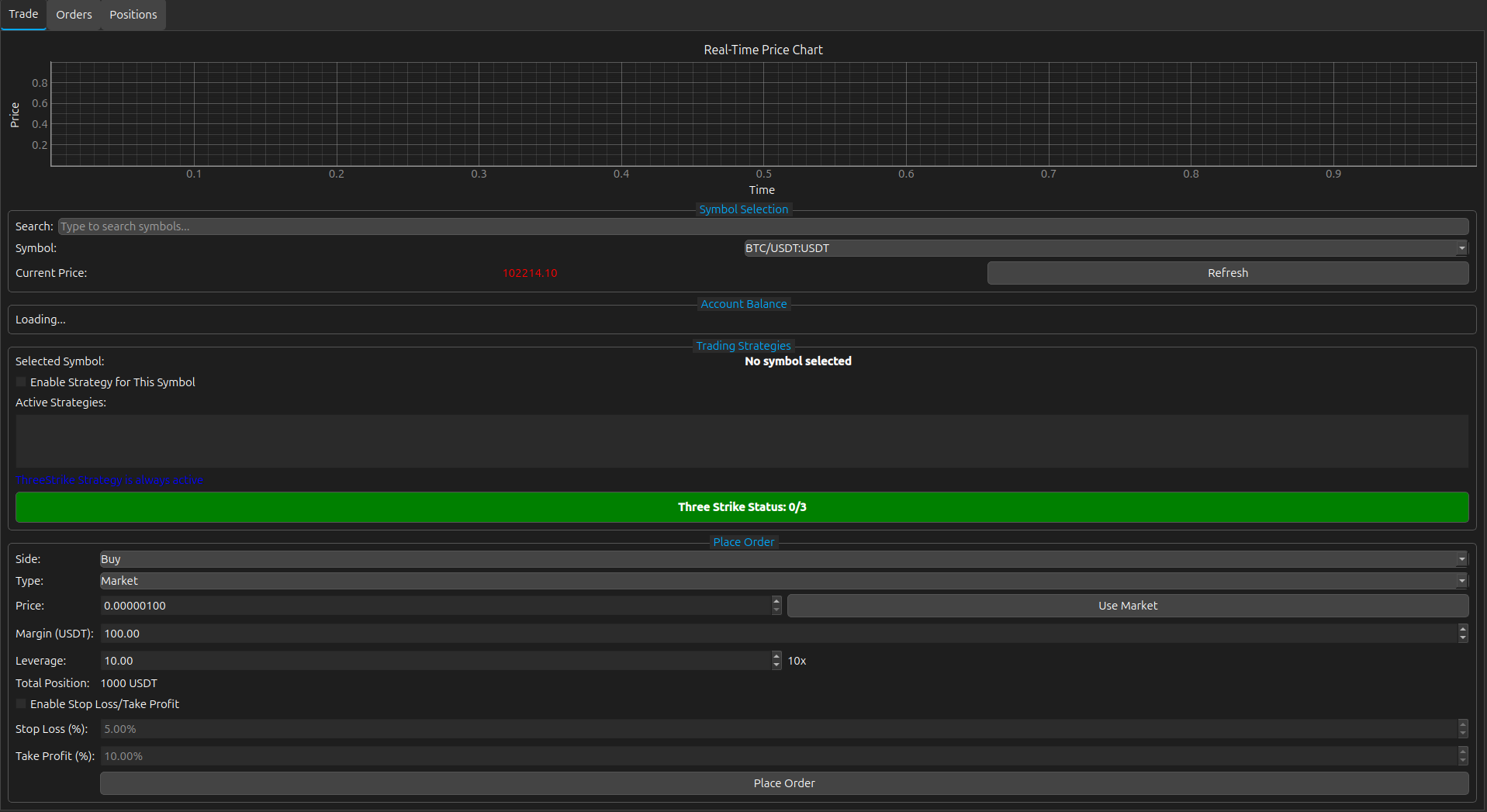1487x812 pixels.
Task: Click inside the price chart plot area
Action: [x=763, y=114]
